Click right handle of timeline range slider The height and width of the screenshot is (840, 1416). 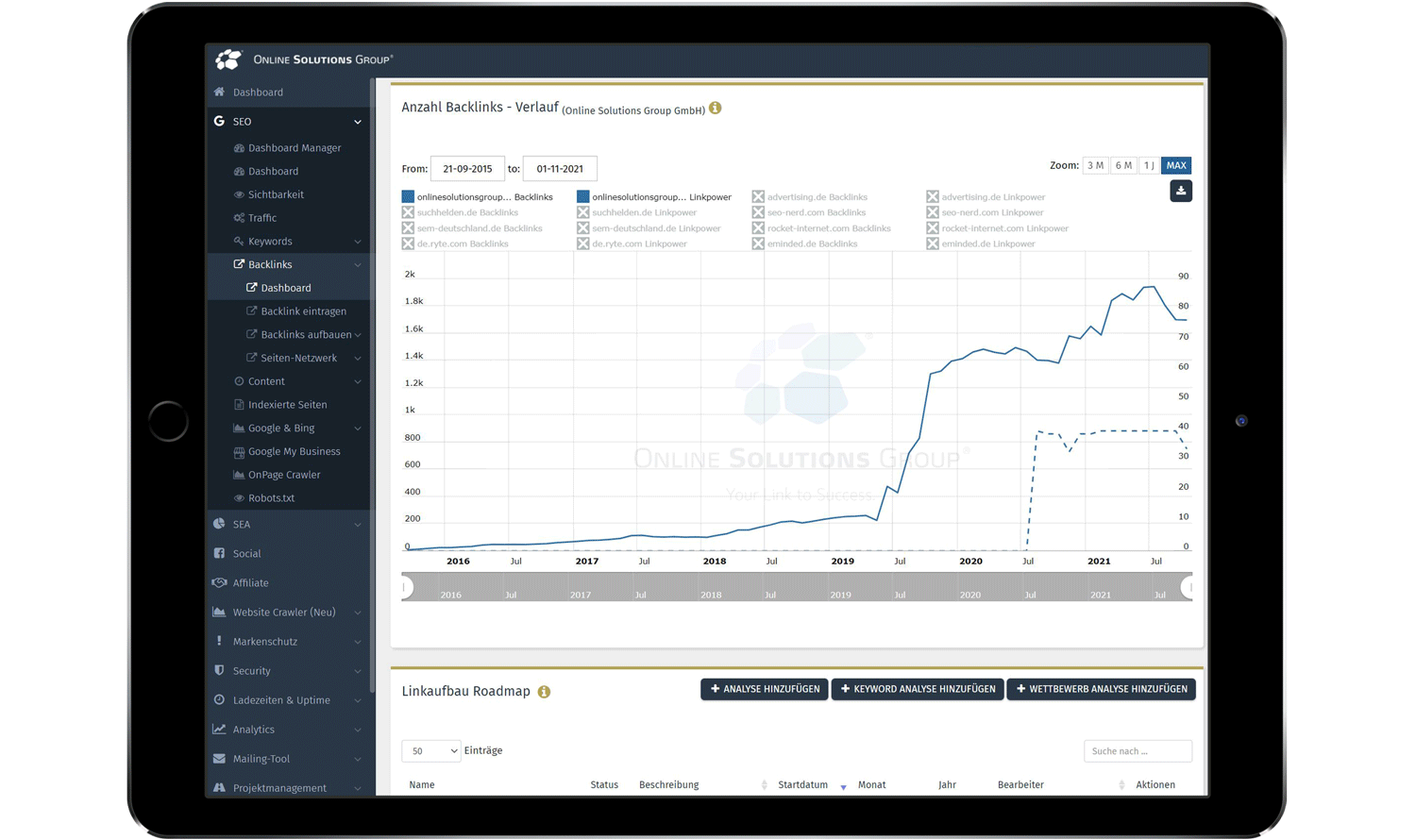click(1188, 587)
